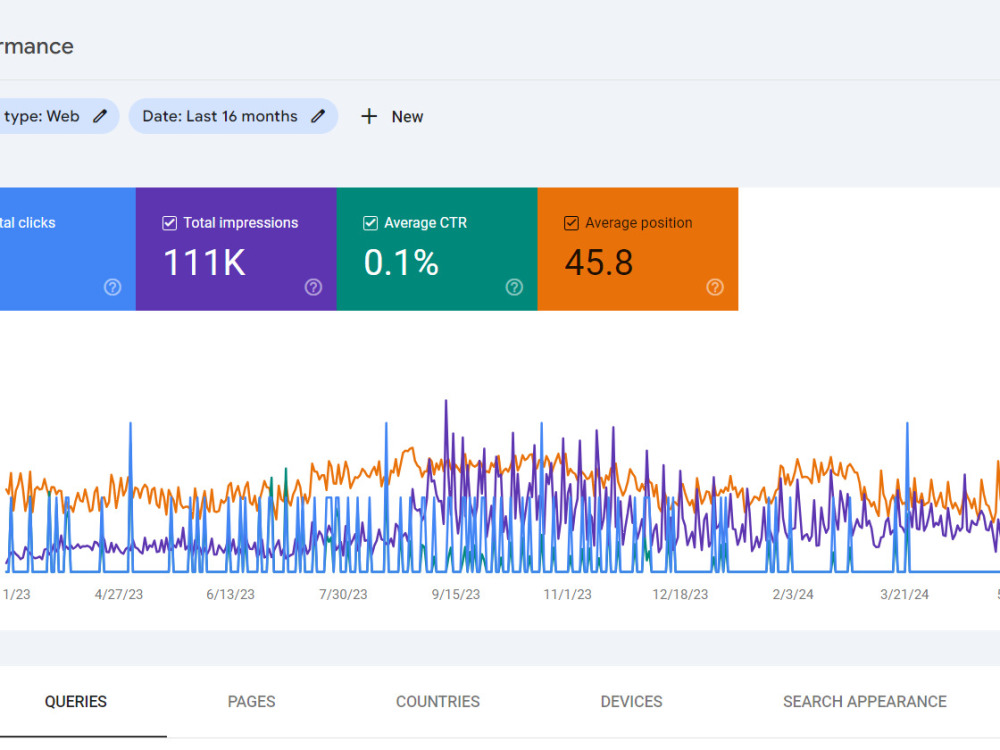
Task: Click the 7/30/23 date axis label
Action: click(x=343, y=594)
